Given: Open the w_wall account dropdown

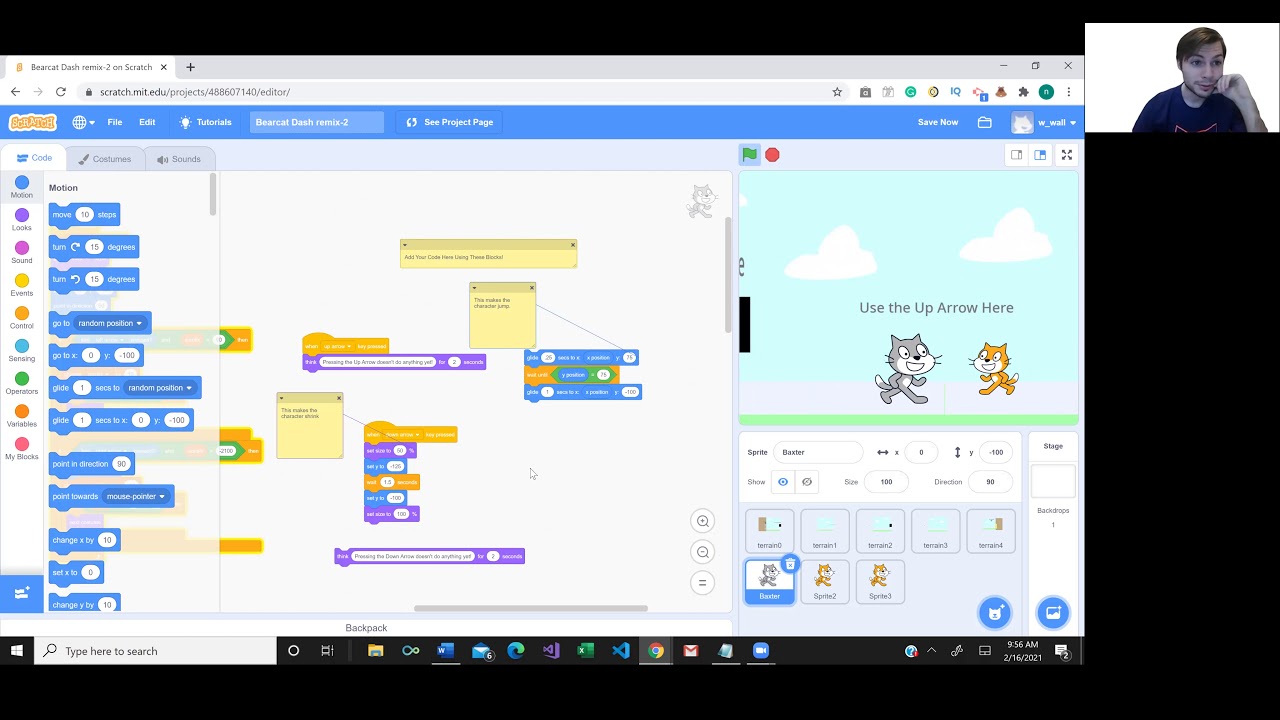Looking at the screenshot, I should 1045,122.
